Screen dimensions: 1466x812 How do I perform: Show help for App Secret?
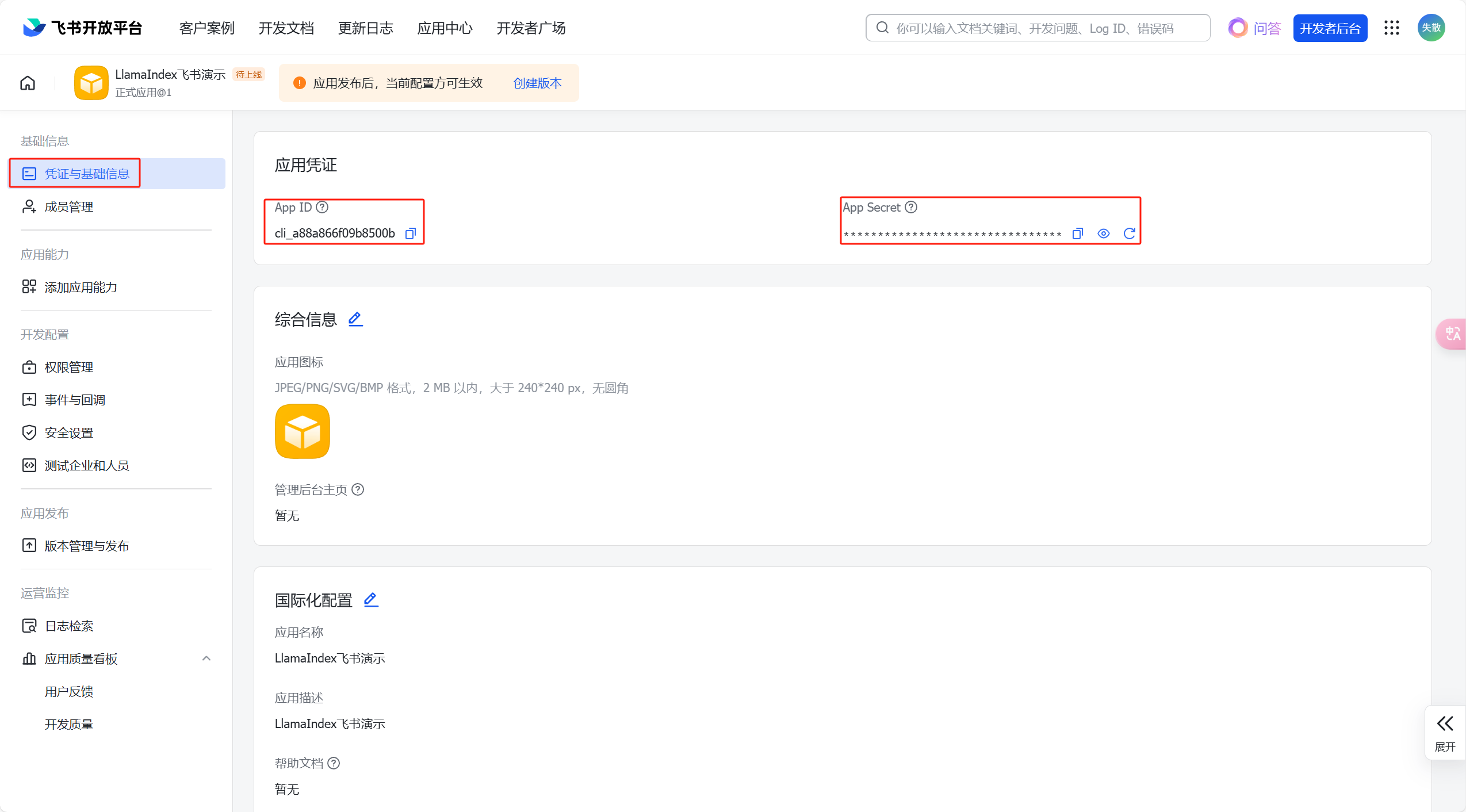911,207
